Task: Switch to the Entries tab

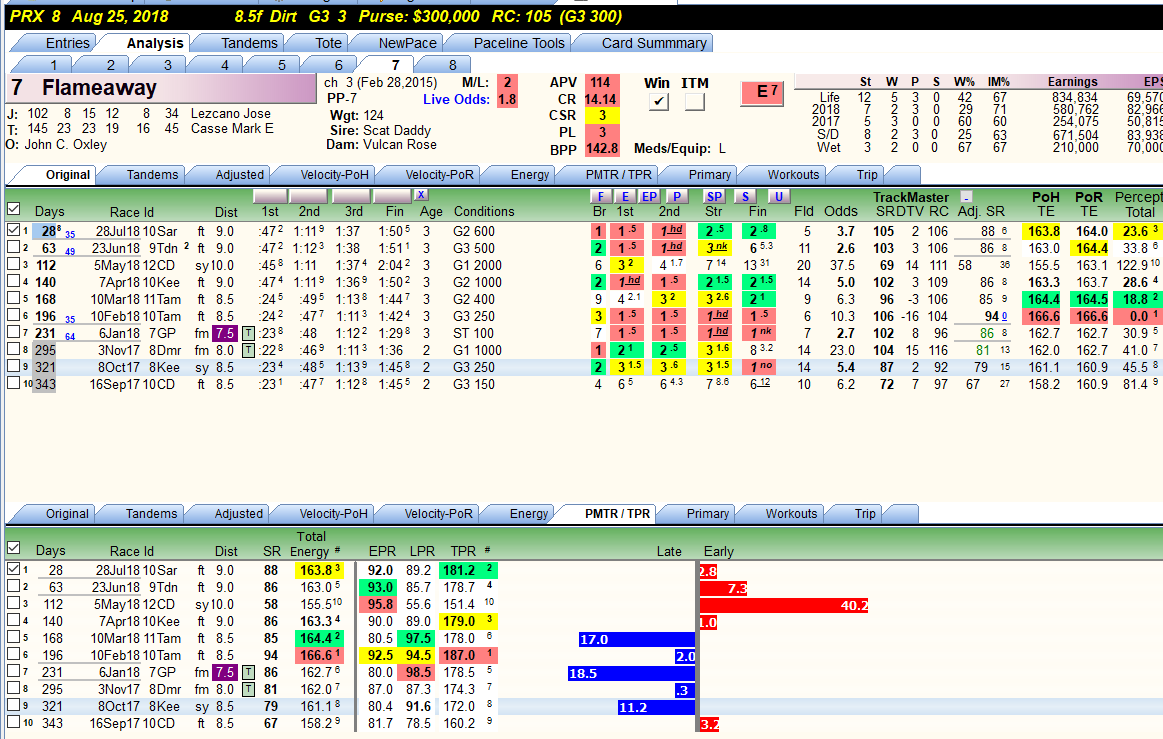Action: 67,43
